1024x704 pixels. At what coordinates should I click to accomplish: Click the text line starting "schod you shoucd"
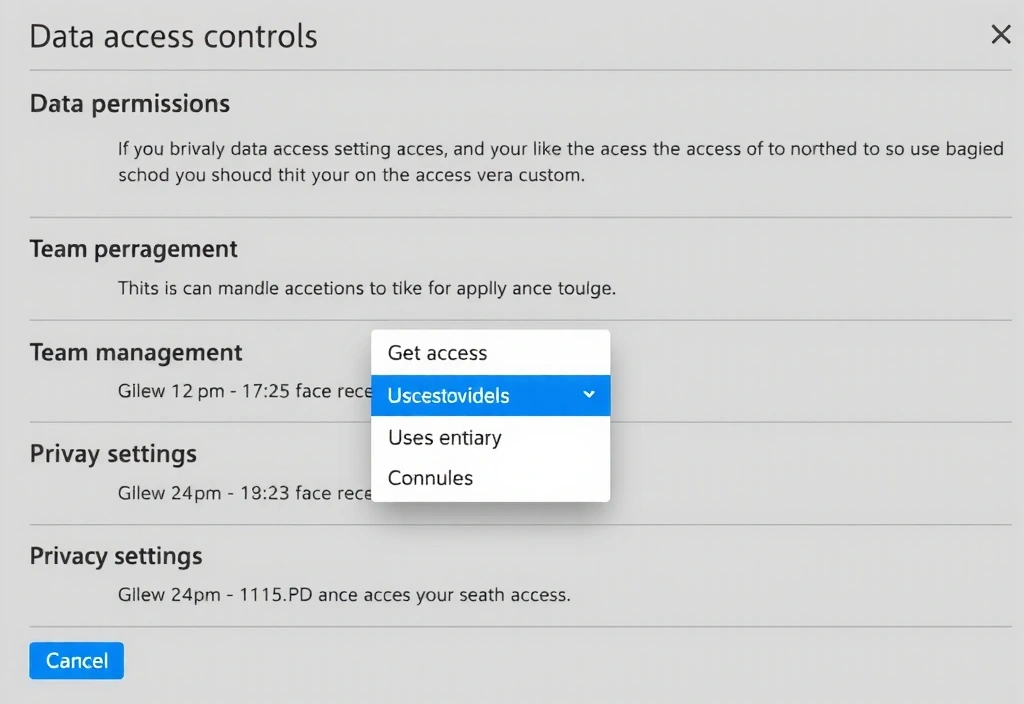click(350, 173)
